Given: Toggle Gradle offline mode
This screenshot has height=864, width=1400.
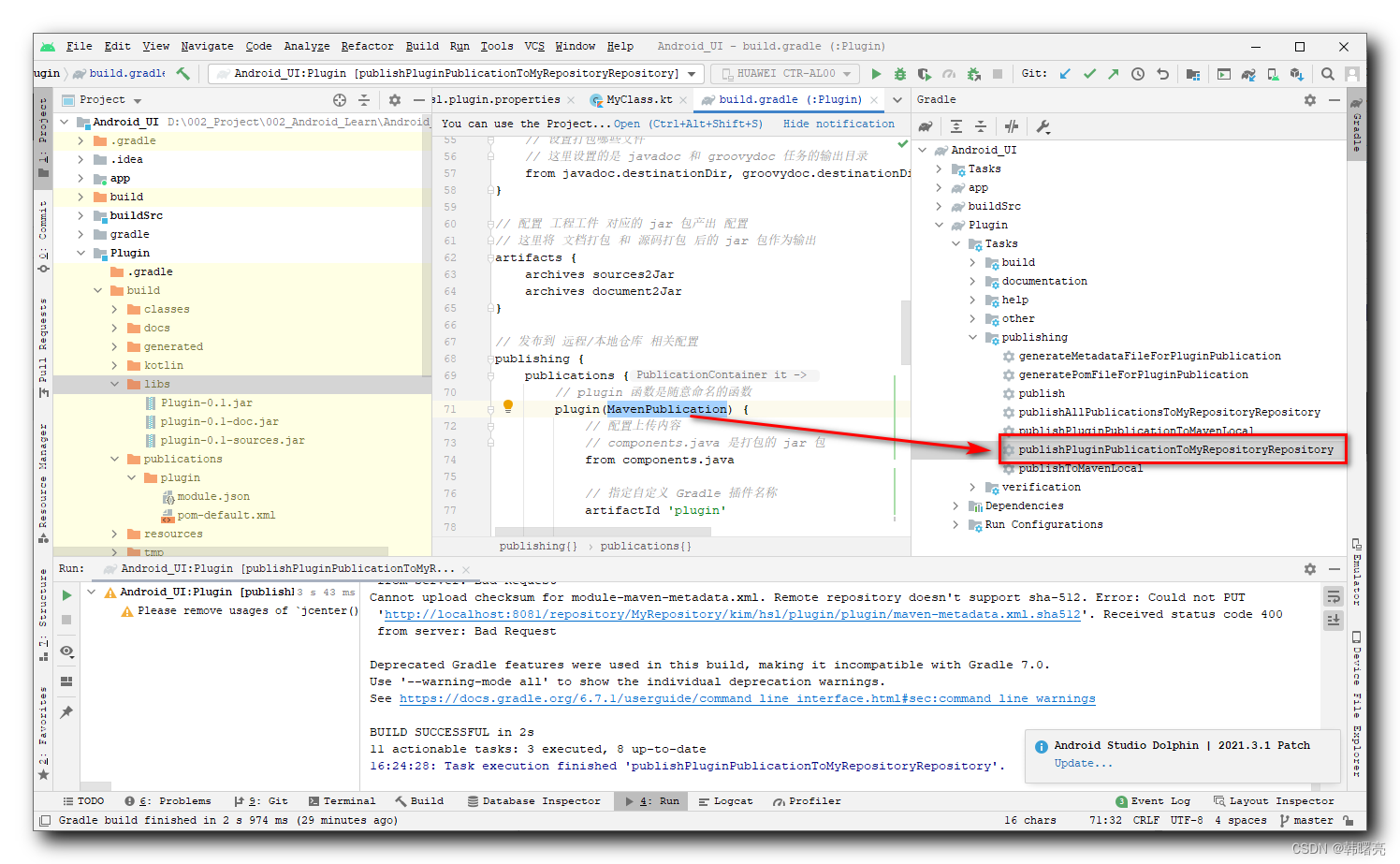Looking at the screenshot, I should point(1012,126).
